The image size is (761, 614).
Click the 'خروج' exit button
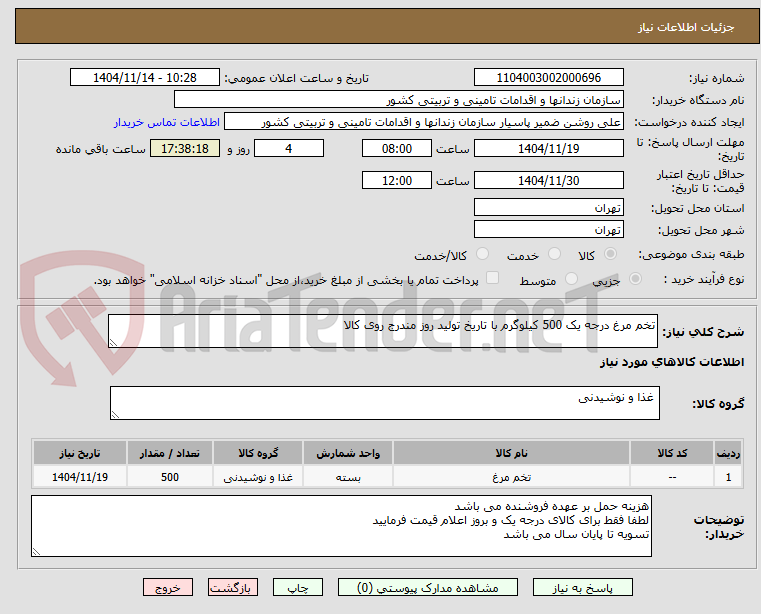coord(167,587)
